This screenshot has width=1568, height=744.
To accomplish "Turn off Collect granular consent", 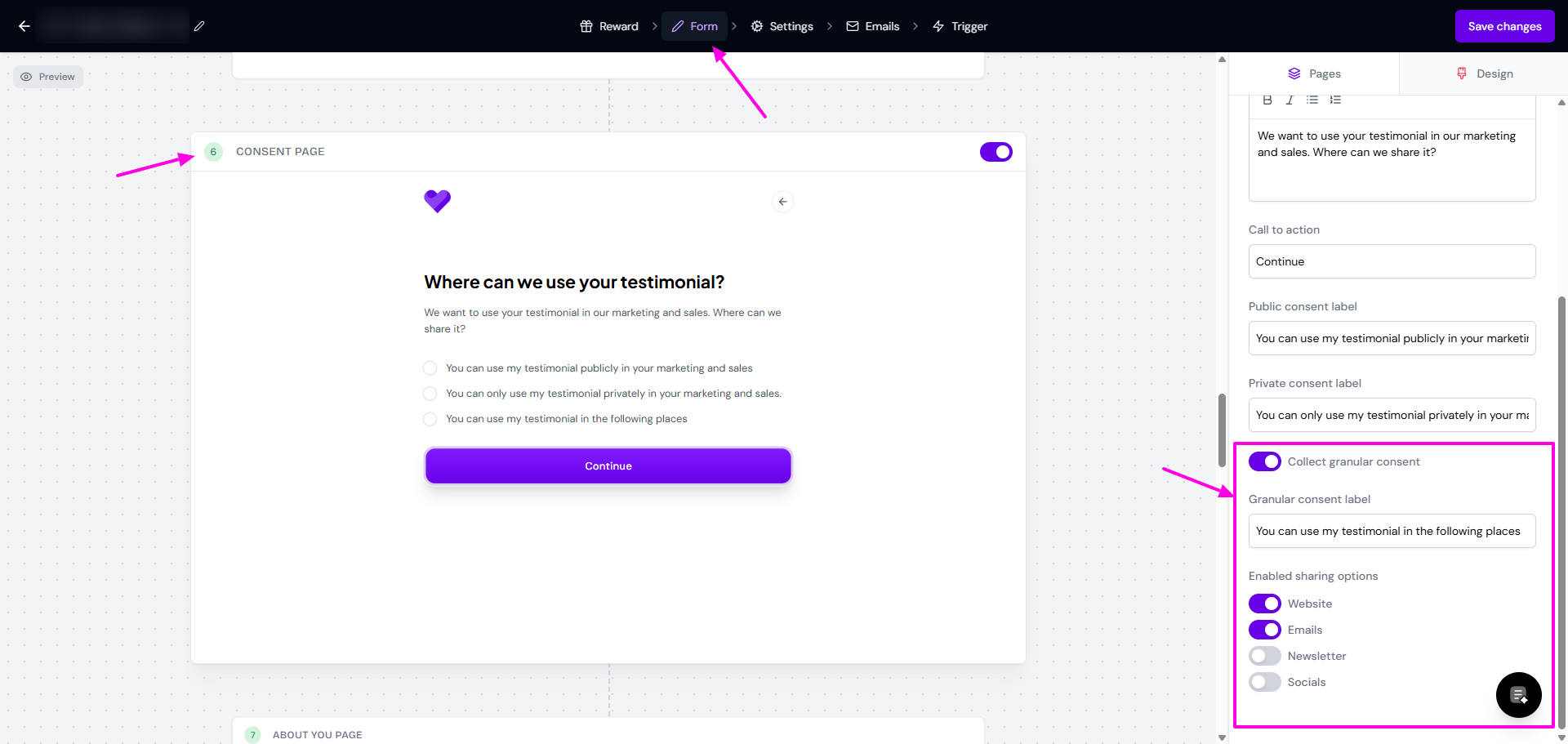I will pyautogui.click(x=1264, y=461).
